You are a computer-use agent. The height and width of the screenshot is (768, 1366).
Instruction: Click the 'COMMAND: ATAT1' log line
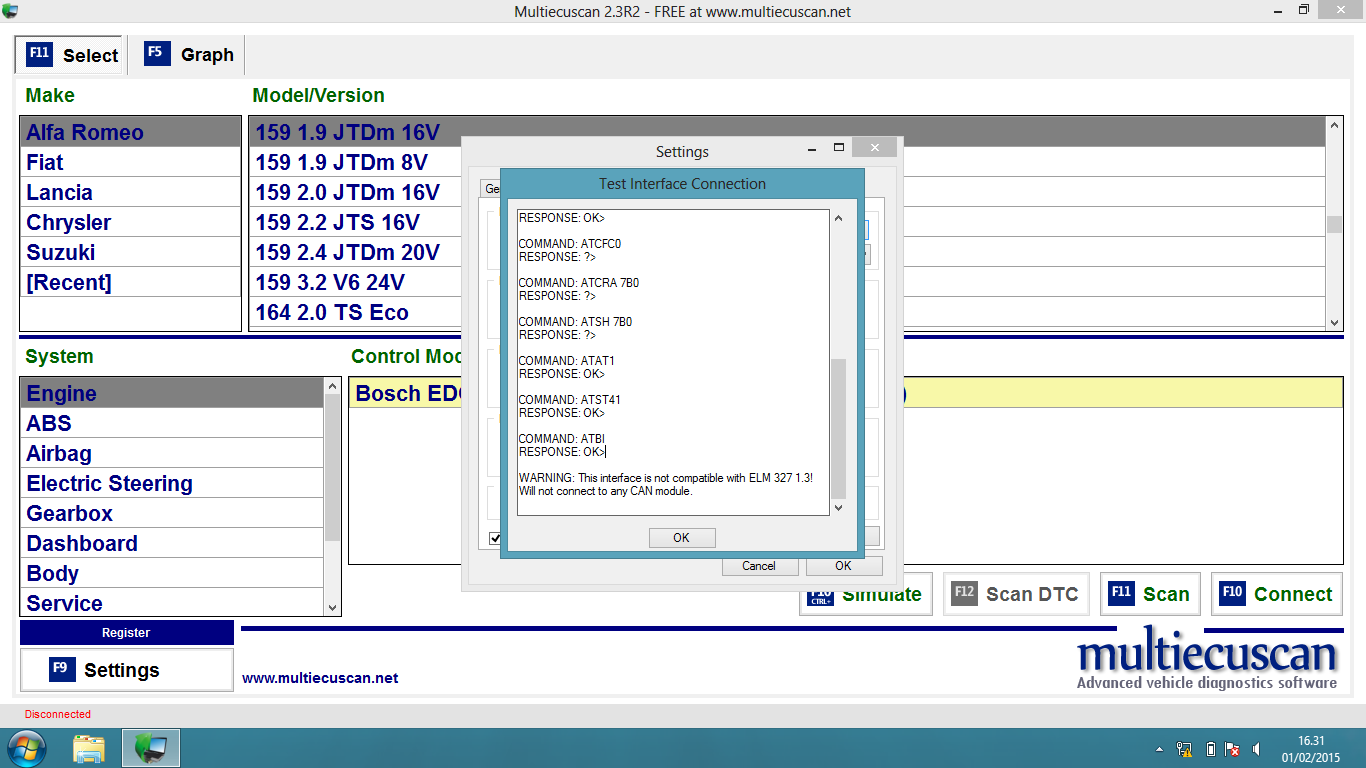[567, 361]
